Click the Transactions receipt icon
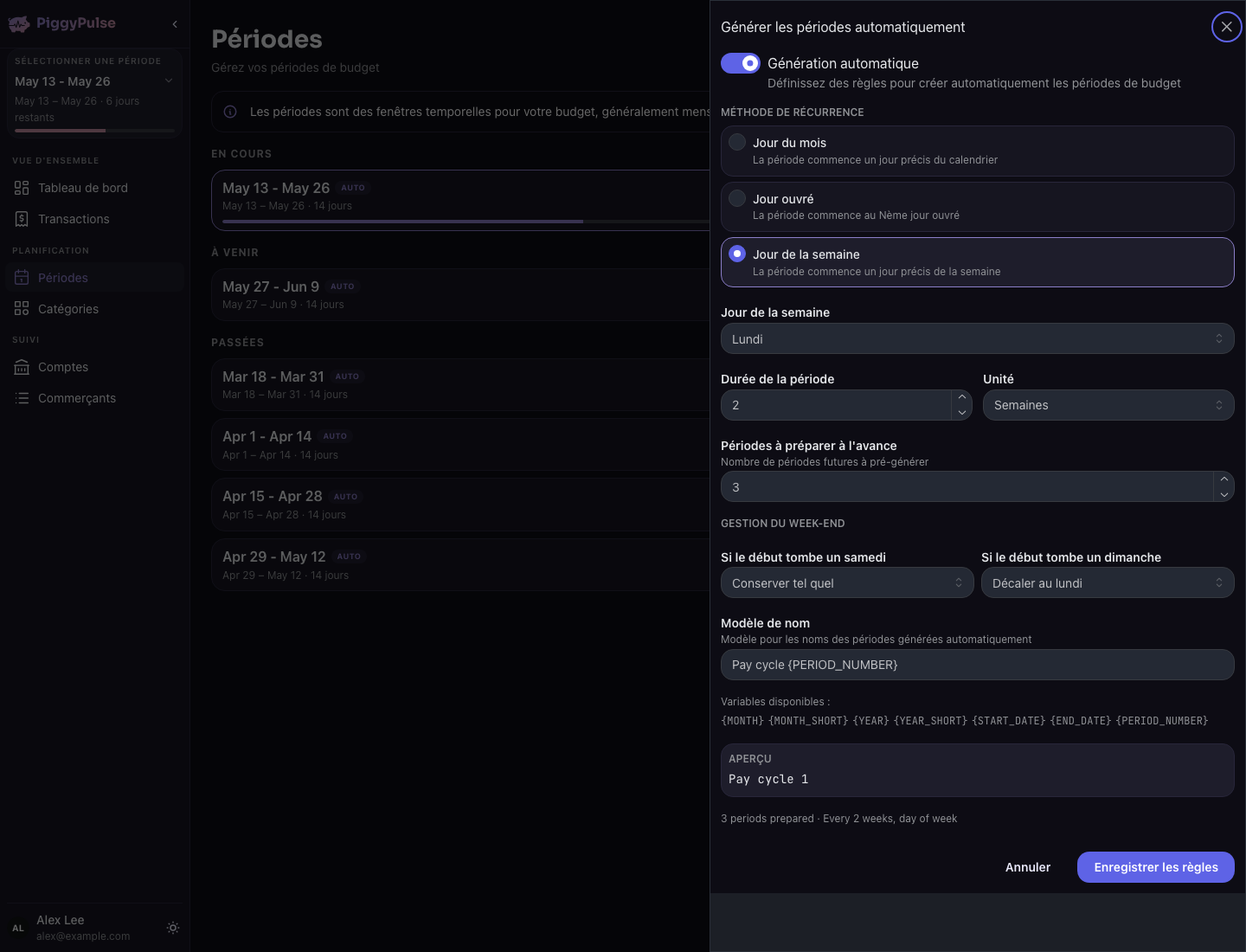The height and width of the screenshot is (952, 1246). [x=22, y=219]
